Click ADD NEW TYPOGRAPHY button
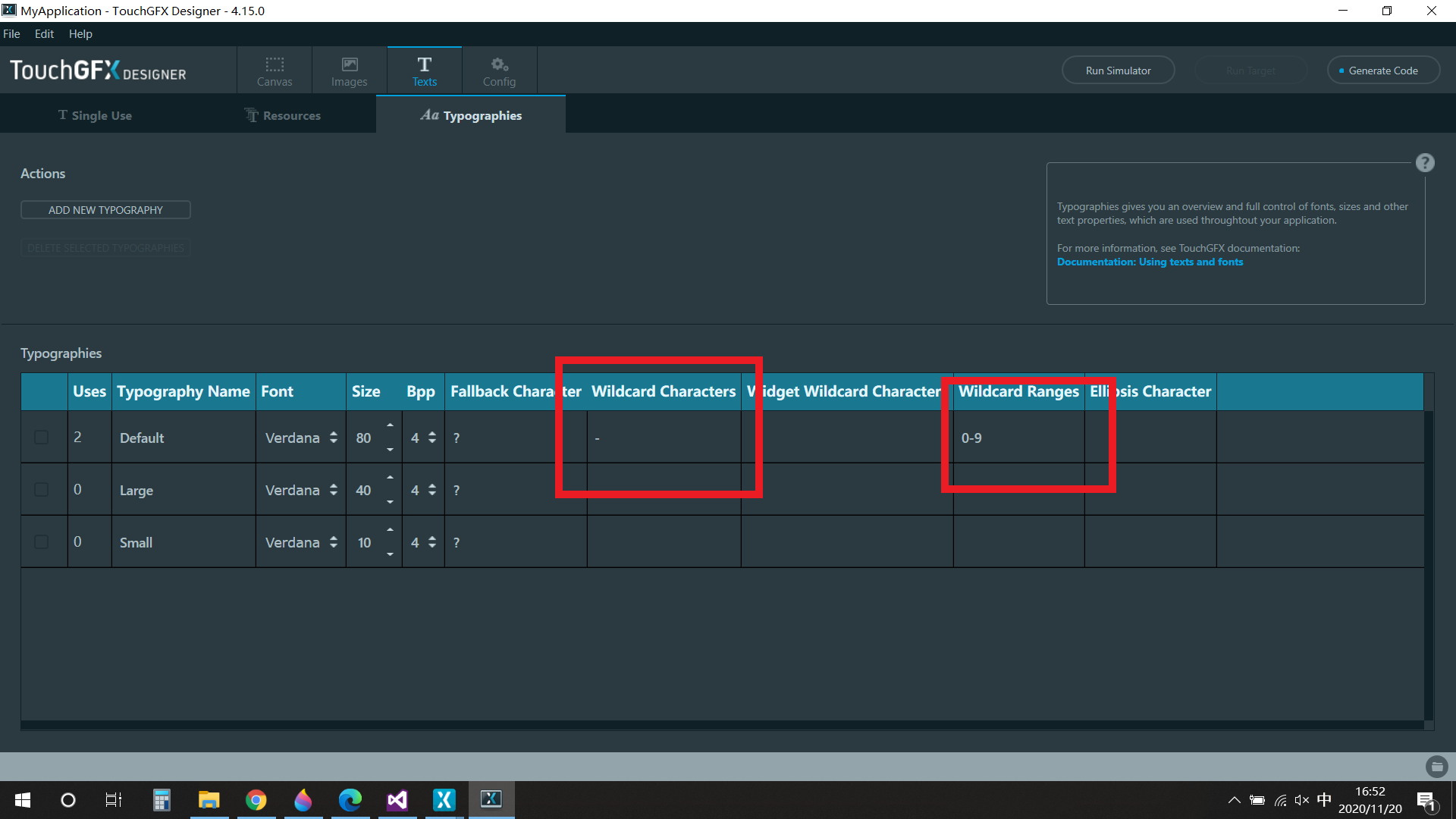This screenshot has height=819, width=1456. point(105,210)
